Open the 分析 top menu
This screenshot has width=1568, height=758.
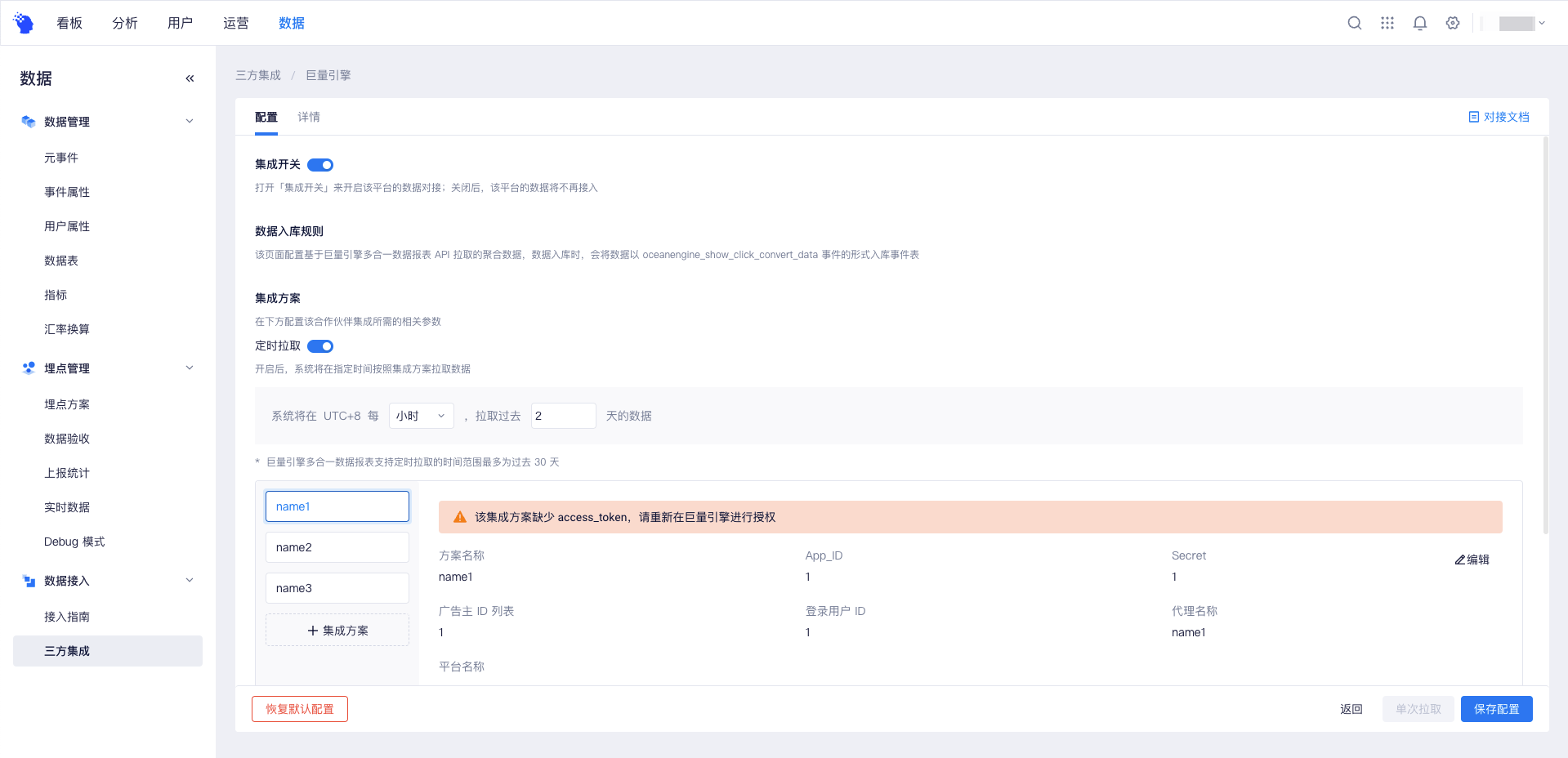[124, 23]
